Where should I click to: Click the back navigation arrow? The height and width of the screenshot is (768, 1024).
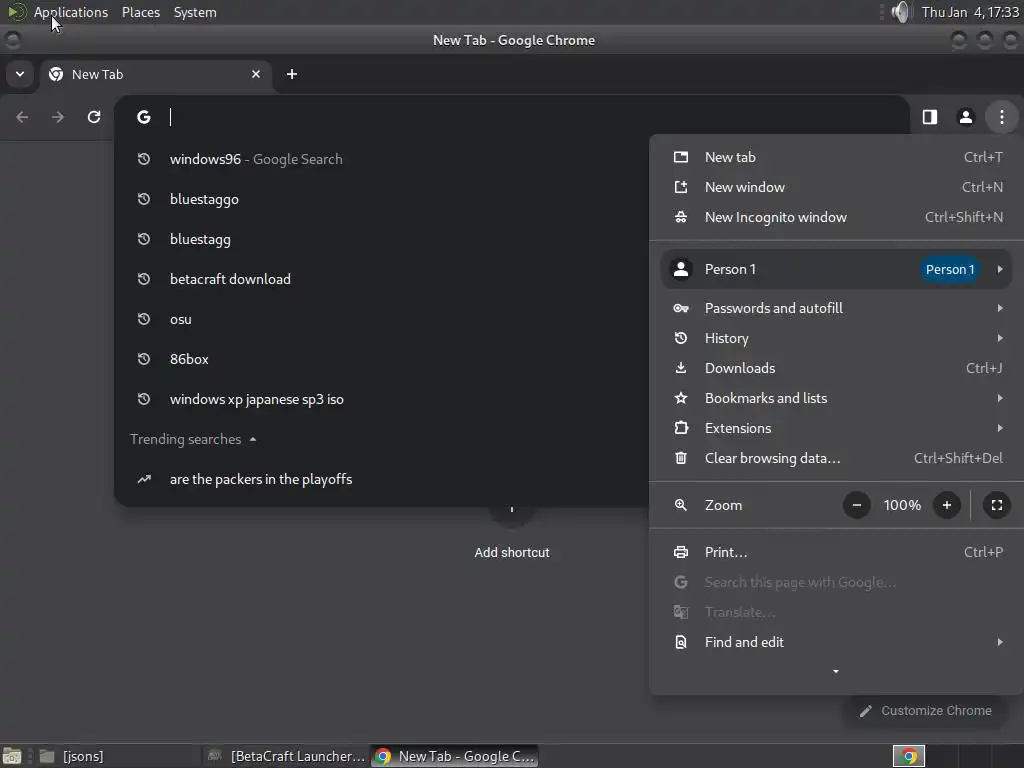coord(22,117)
